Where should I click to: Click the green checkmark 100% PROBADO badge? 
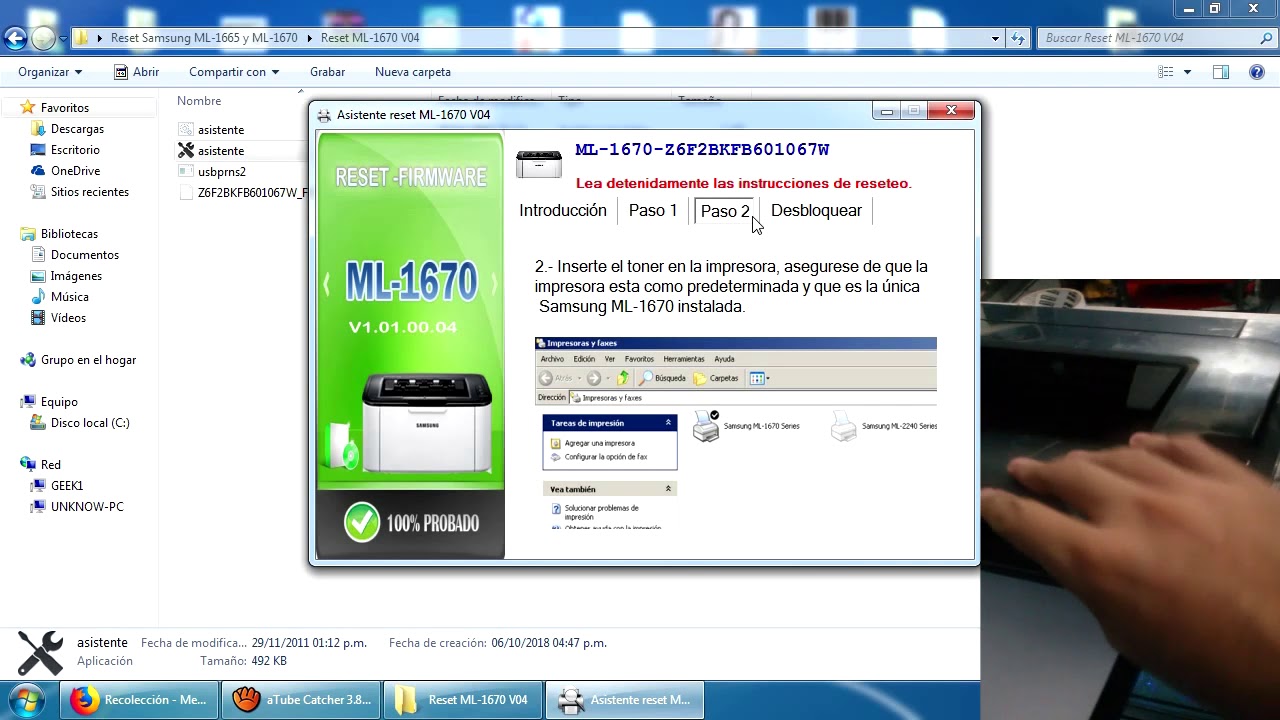[x=411, y=522]
